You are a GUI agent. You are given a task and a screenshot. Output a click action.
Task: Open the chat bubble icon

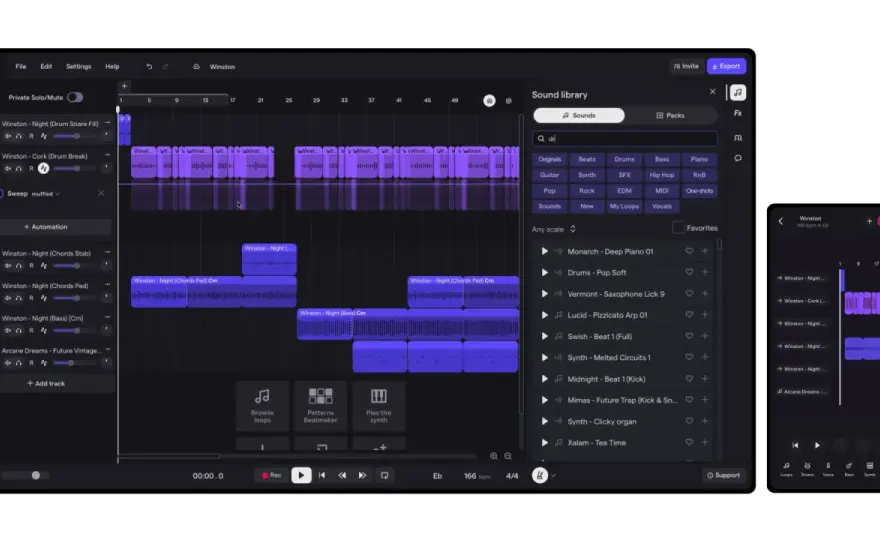737,158
